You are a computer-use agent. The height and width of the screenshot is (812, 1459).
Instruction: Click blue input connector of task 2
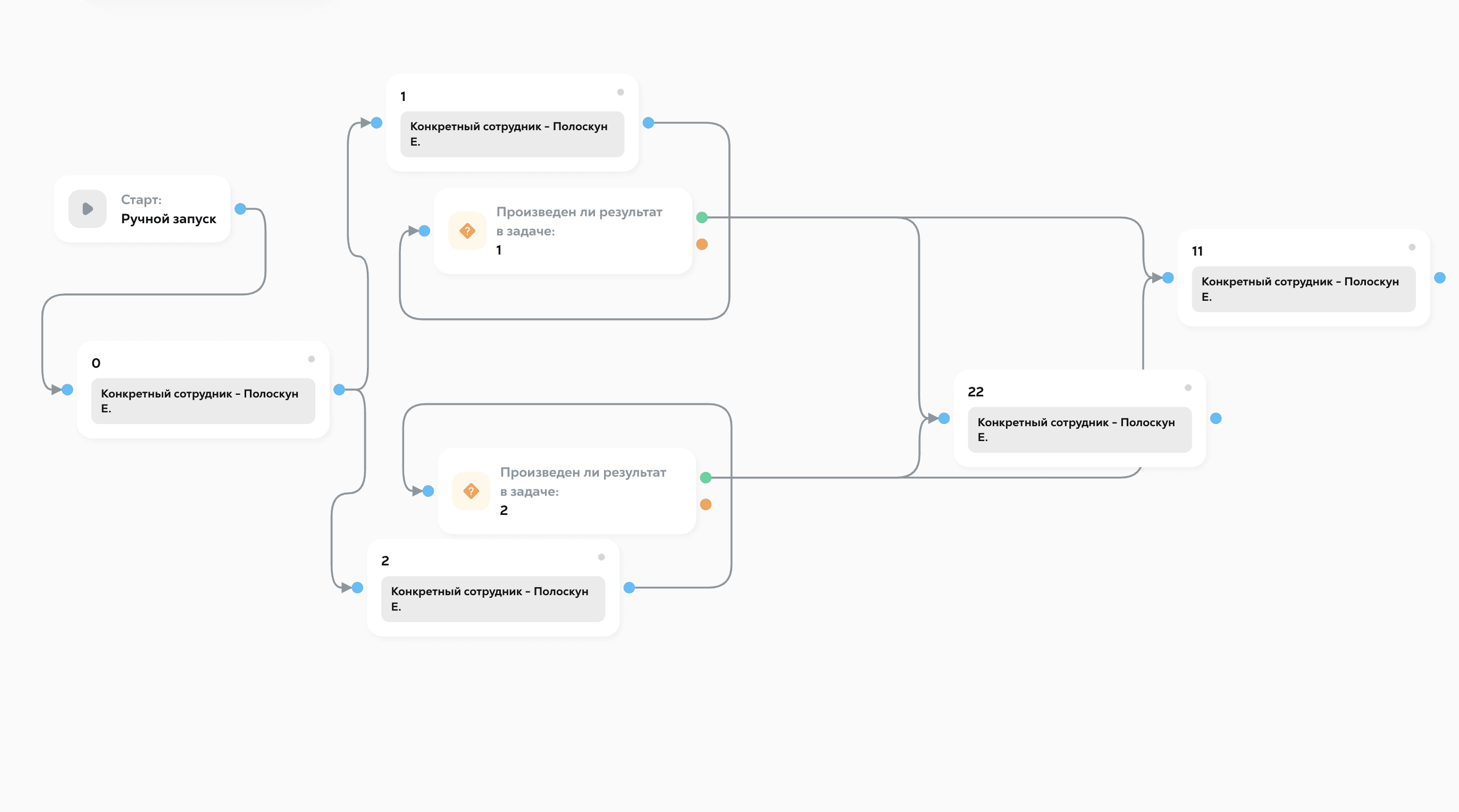[x=357, y=588]
